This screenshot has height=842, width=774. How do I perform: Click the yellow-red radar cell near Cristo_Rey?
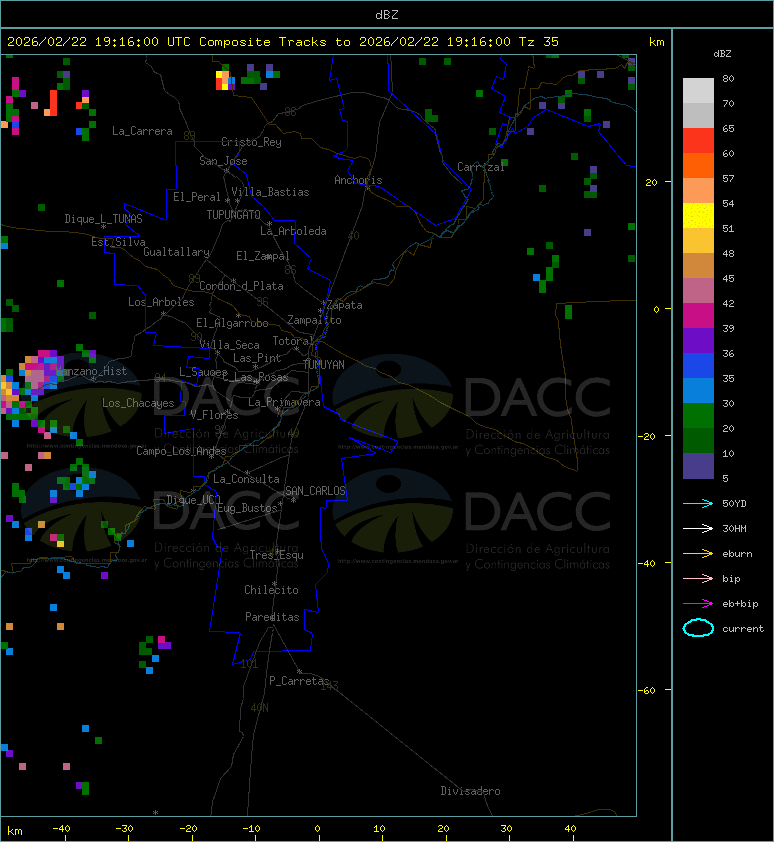pyautogui.click(x=224, y=81)
